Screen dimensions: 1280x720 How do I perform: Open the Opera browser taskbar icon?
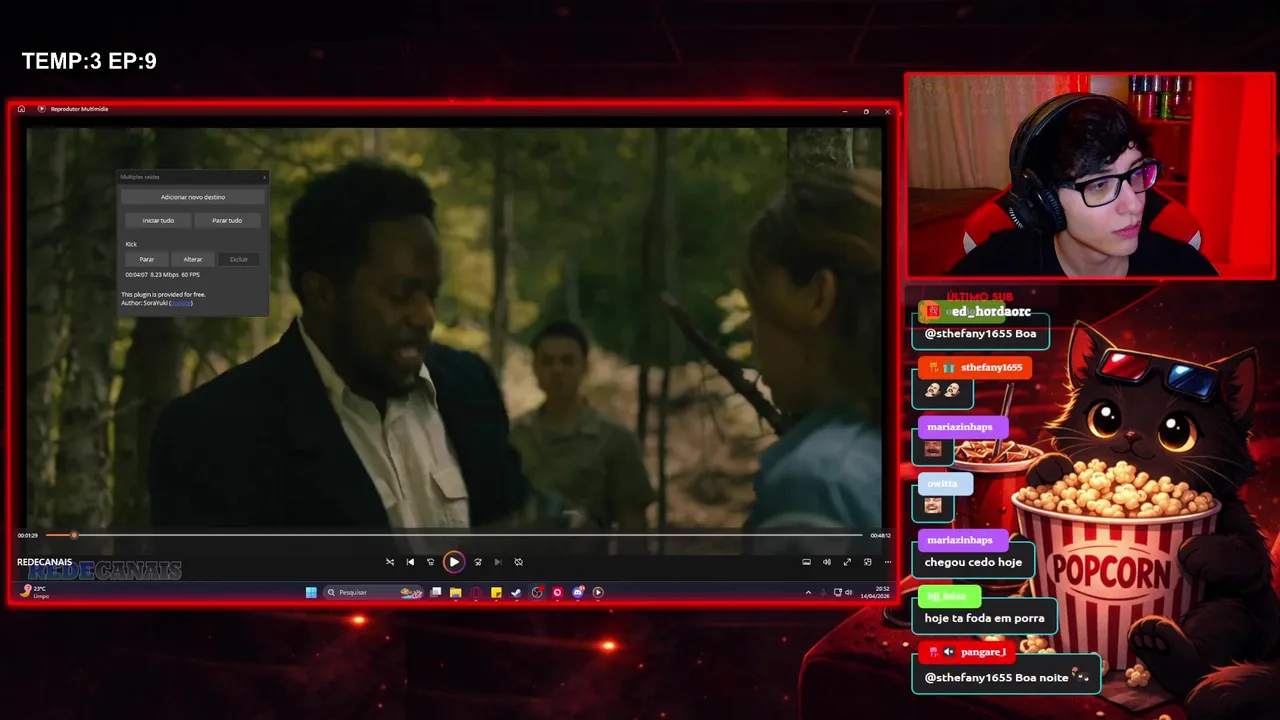(x=476, y=592)
